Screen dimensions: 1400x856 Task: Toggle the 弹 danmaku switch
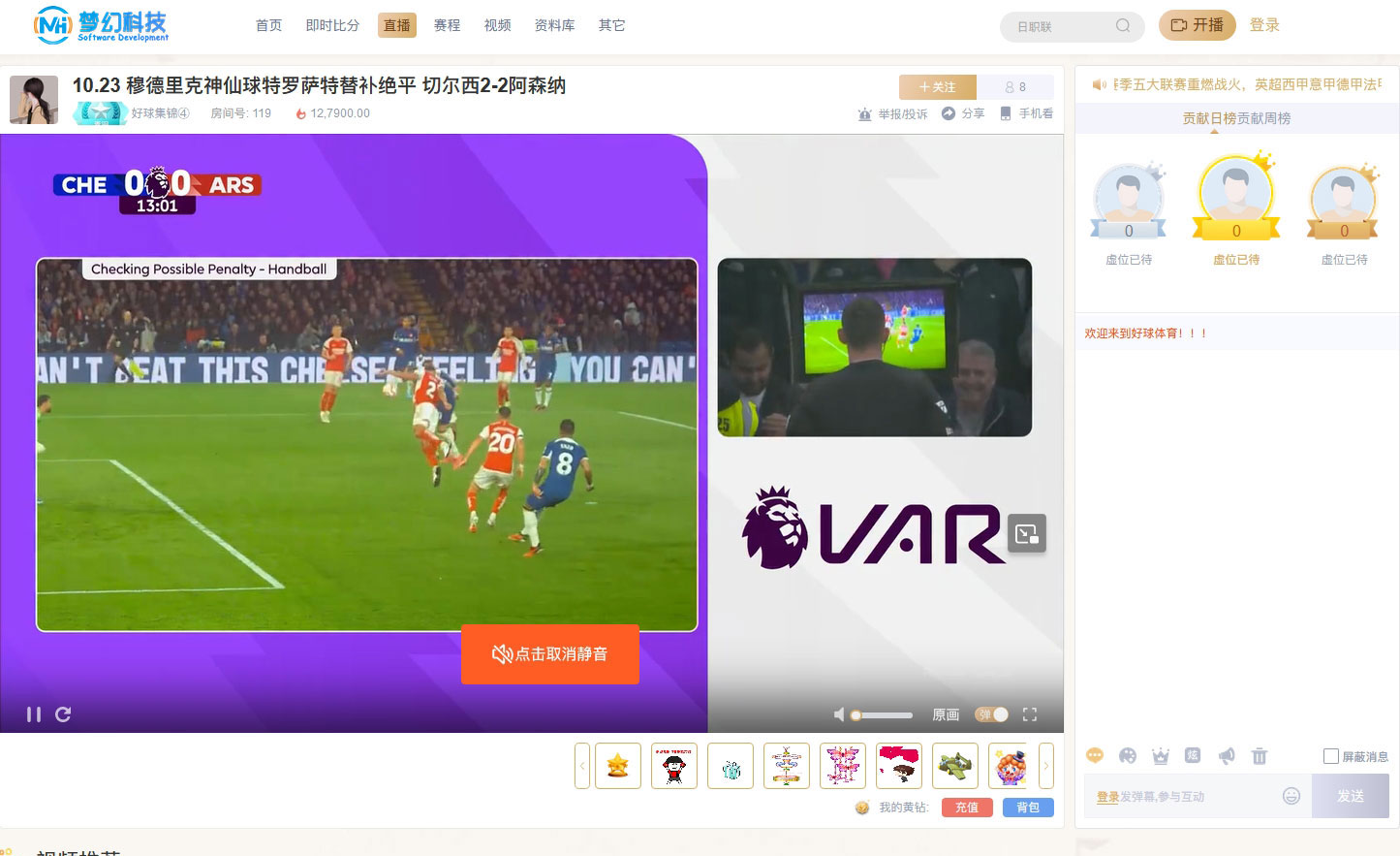(992, 714)
